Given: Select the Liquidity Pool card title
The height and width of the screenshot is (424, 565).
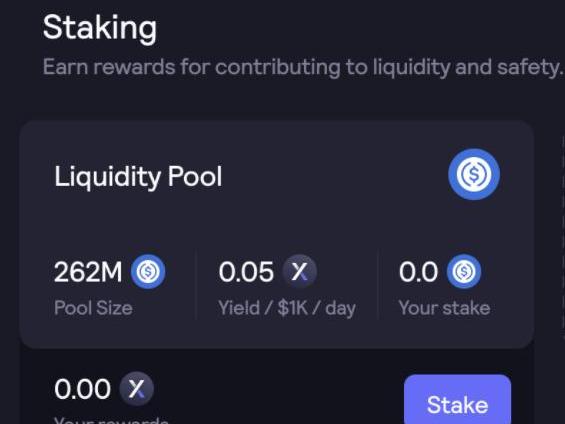Looking at the screenshot, I should point(138,177).
